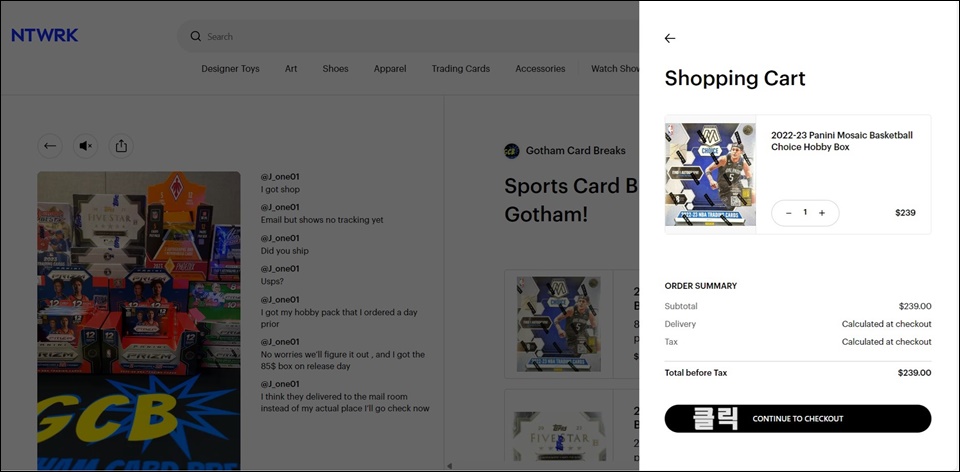The width and height of the screenshot is (960, 472).
Task: Click the chat message 'I got shop'
Action: click(280, 190)
